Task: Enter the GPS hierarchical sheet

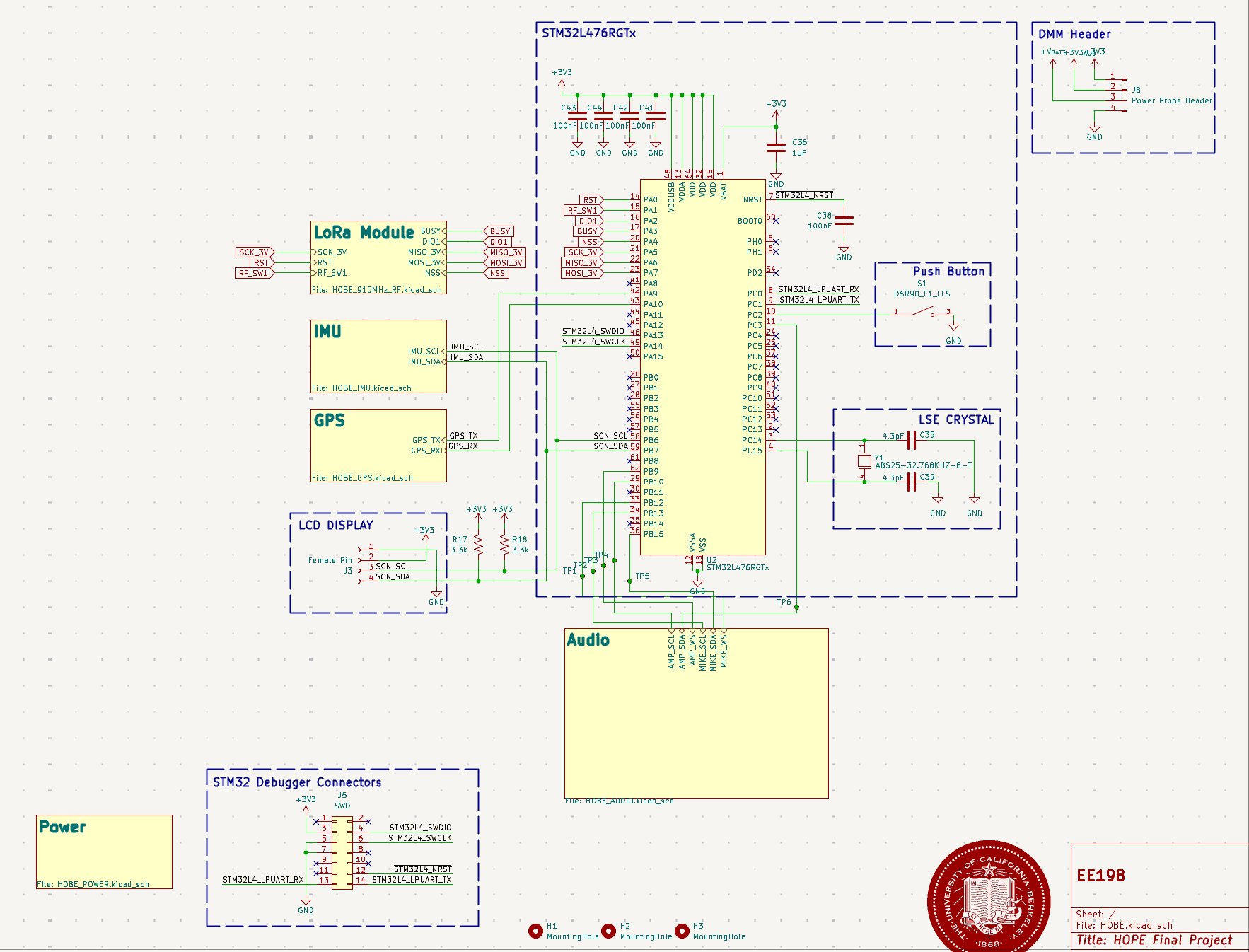Action: [x=378, y=444]
